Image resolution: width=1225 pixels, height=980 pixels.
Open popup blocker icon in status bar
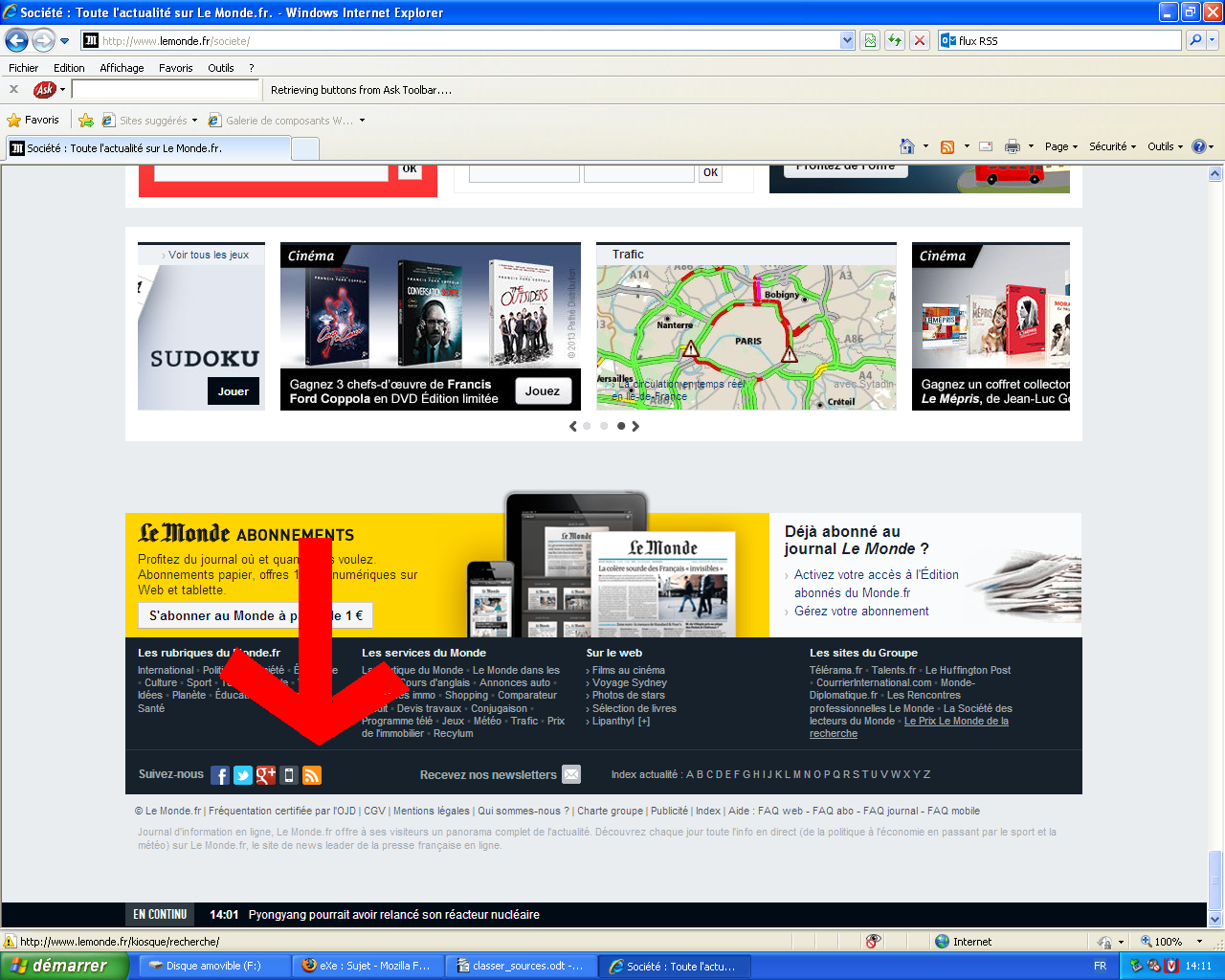click(x=873, y=942)
